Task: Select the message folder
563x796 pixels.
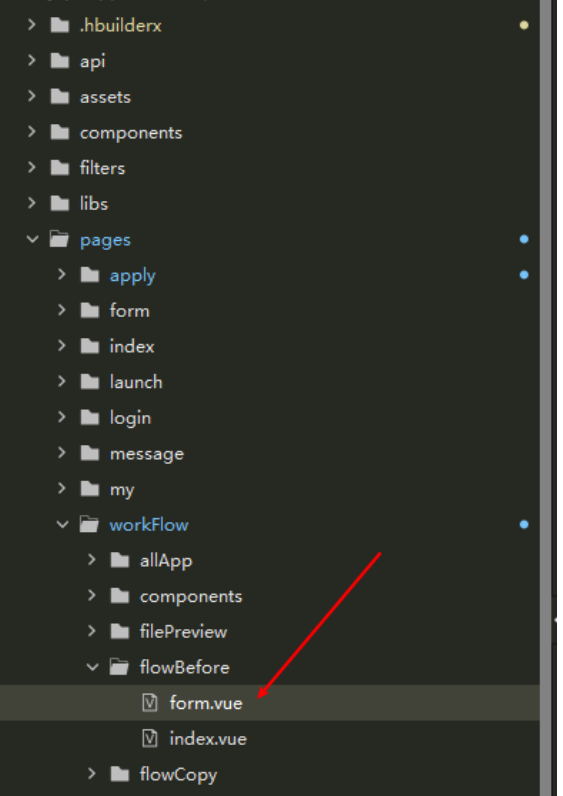Action: (x=270, y=453)
